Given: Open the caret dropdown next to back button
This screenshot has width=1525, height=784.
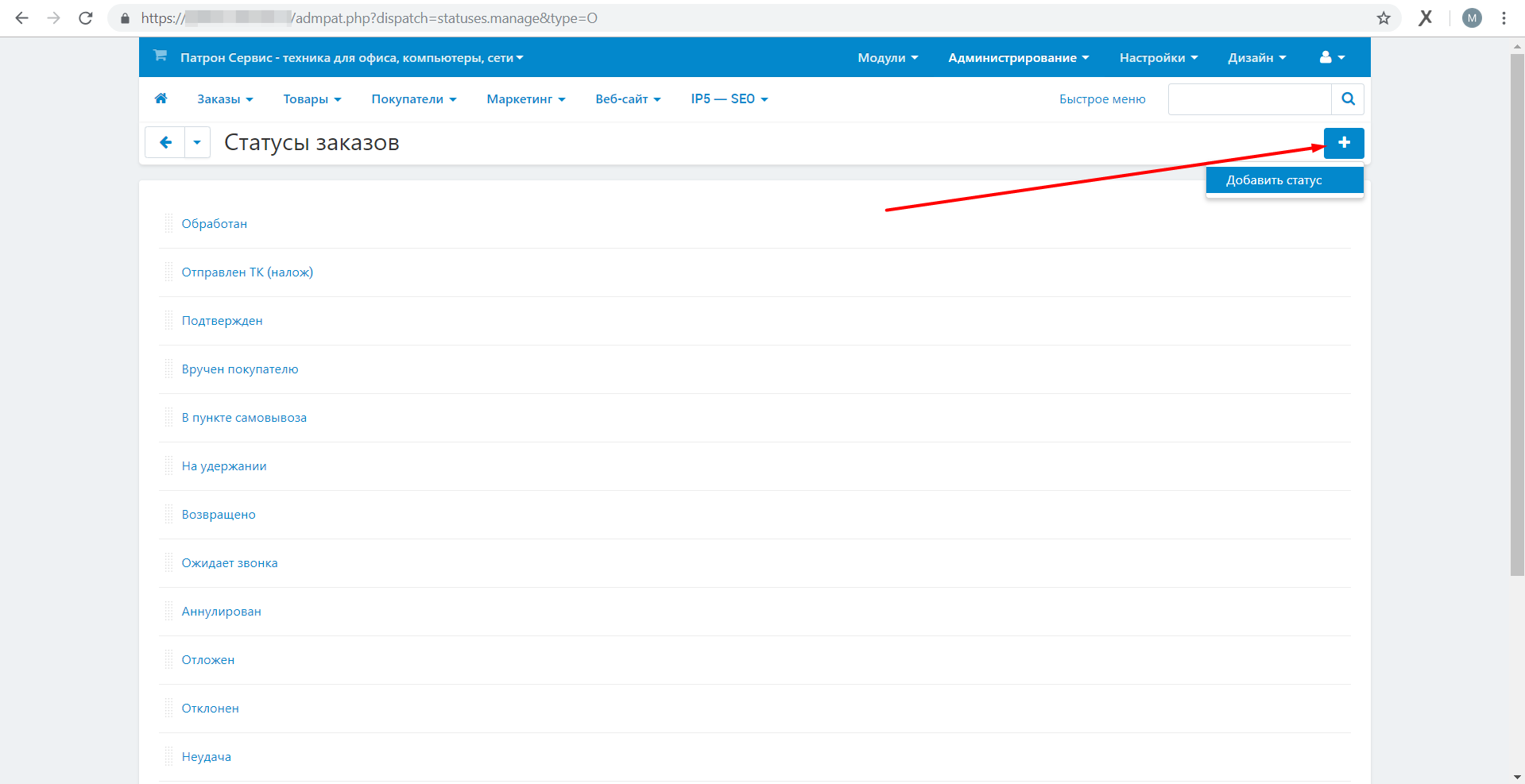Looking at the screenshot, I should [197, 142].
